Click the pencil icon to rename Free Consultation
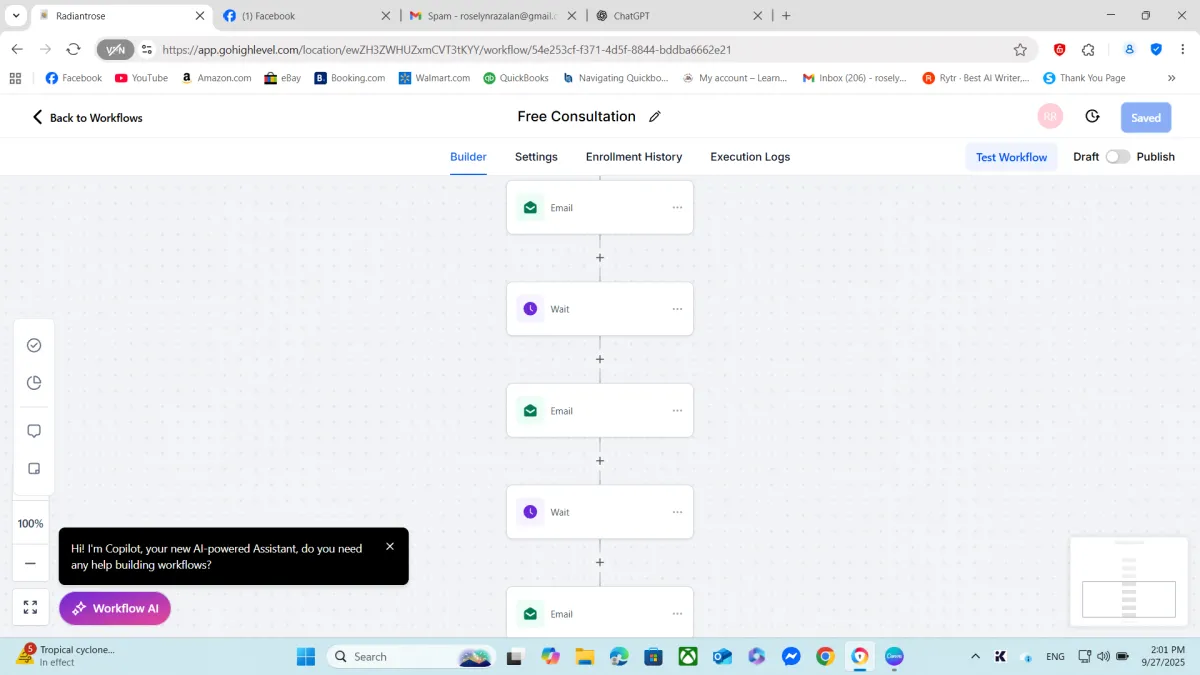 655,117
